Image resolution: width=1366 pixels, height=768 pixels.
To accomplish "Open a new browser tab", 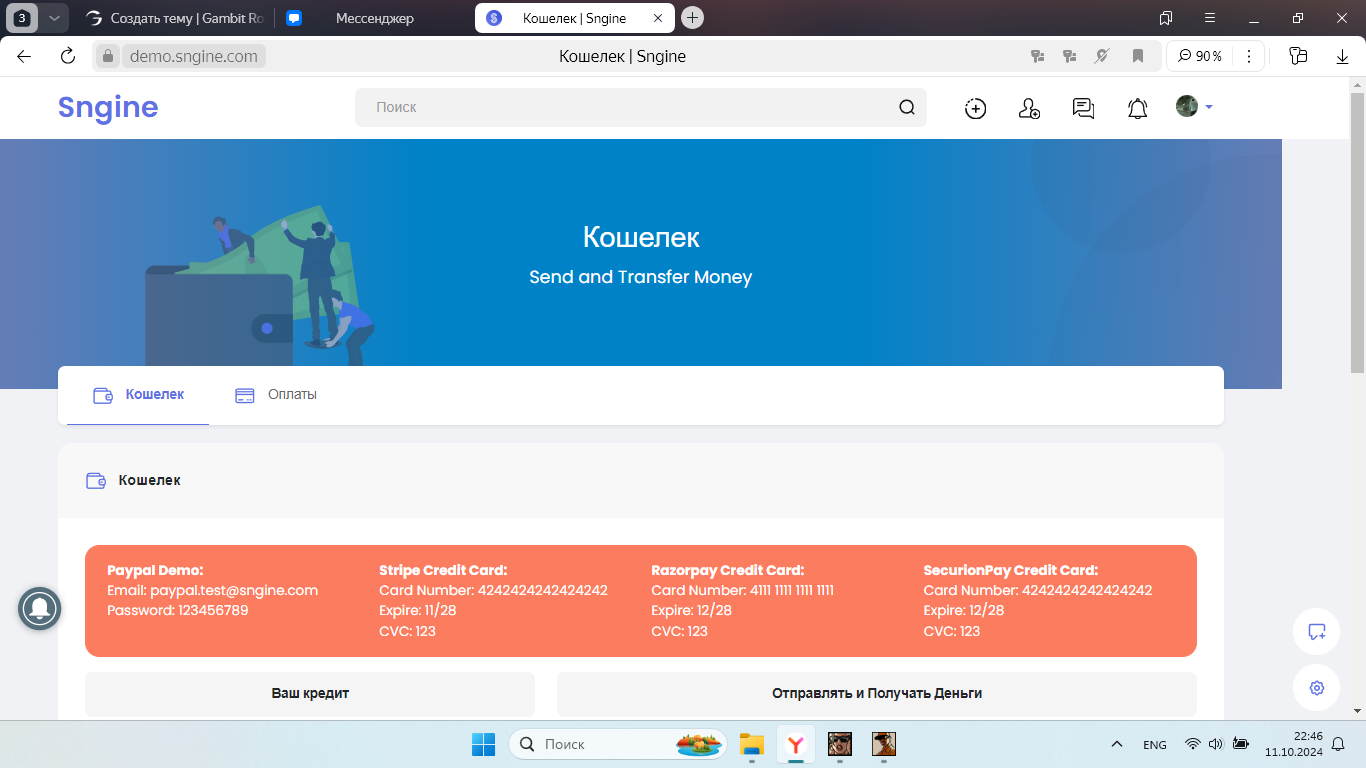I will tap(692, 18).
